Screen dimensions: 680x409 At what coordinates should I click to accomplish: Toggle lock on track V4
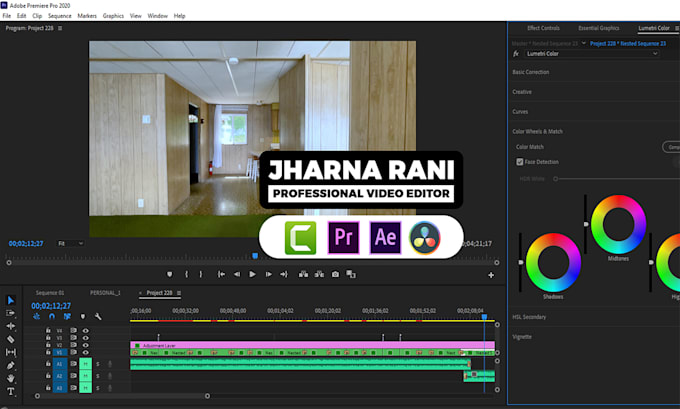[48, 330]
